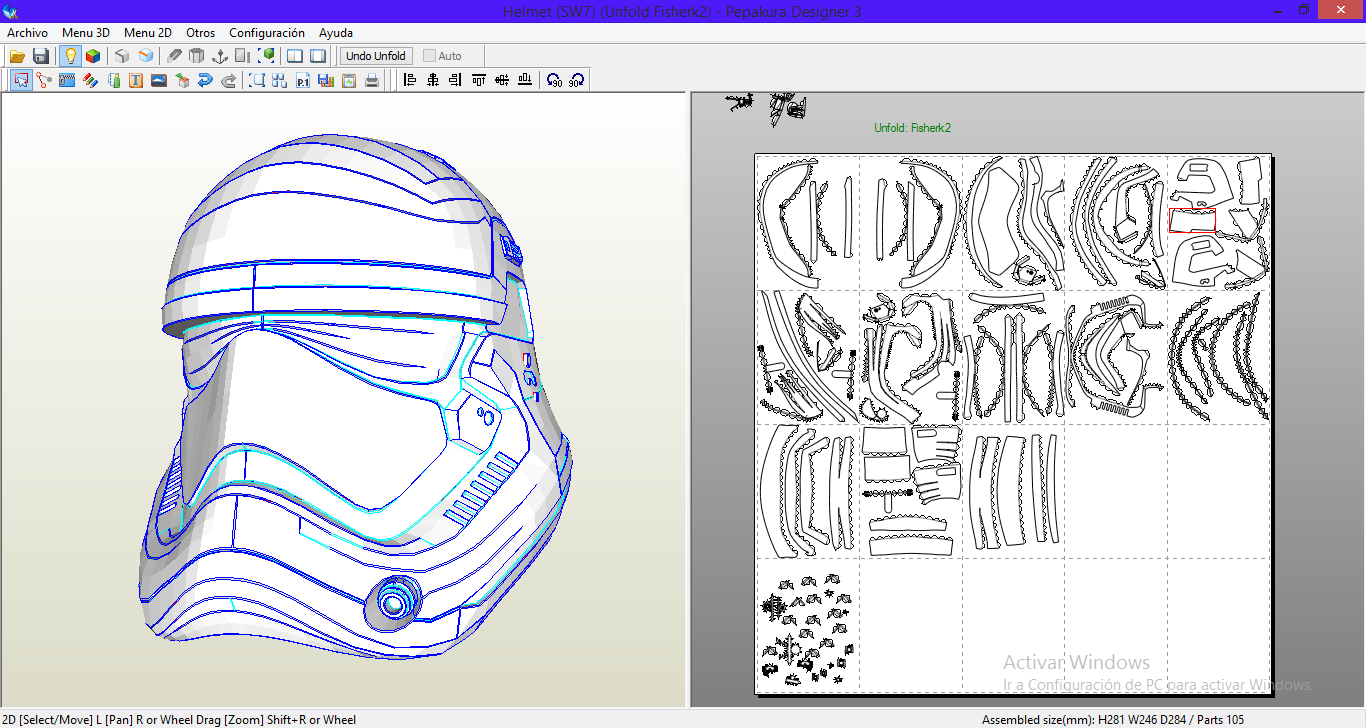Image resolution: width=1366 pixels, height=728 pixels.
Task: Select the grey eraser-shaped tool icon
Action: point(174,56)
